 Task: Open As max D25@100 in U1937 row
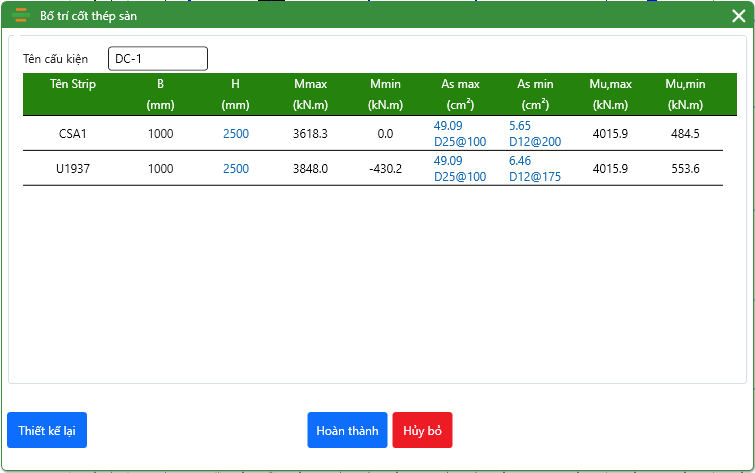coord(460,176)
